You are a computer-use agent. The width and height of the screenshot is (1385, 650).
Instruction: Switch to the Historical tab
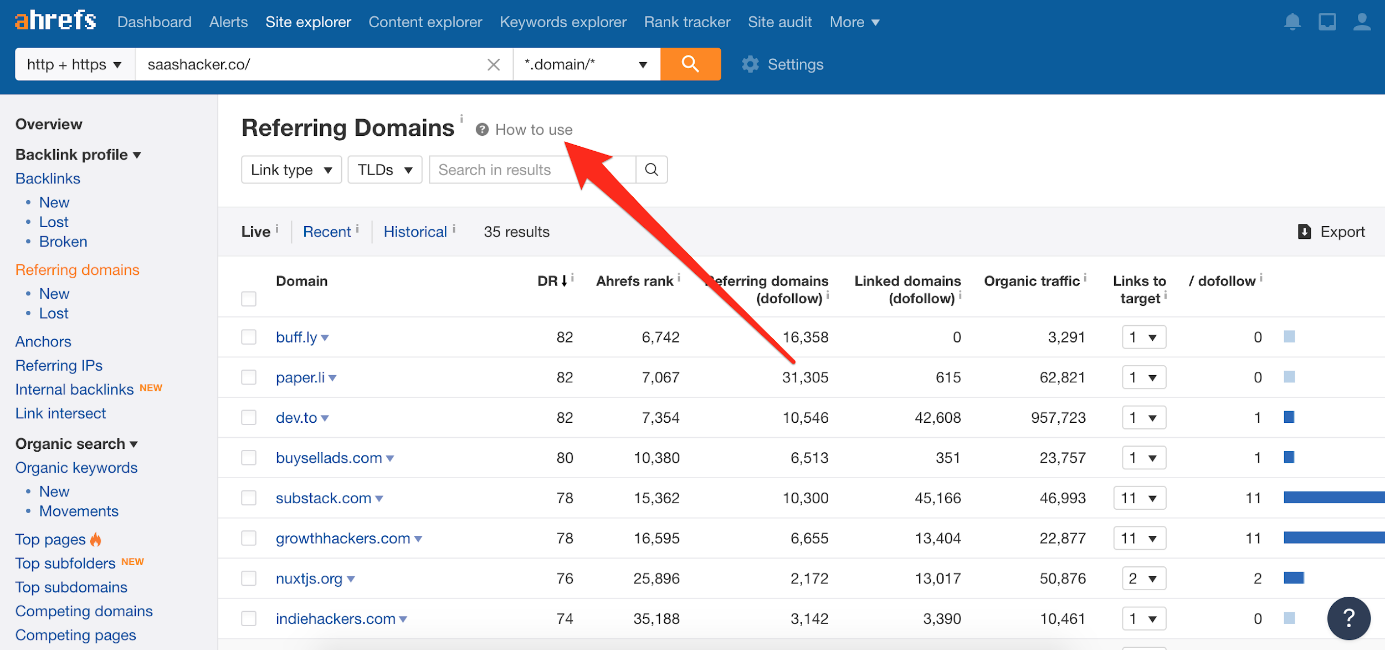click(415, 232)
